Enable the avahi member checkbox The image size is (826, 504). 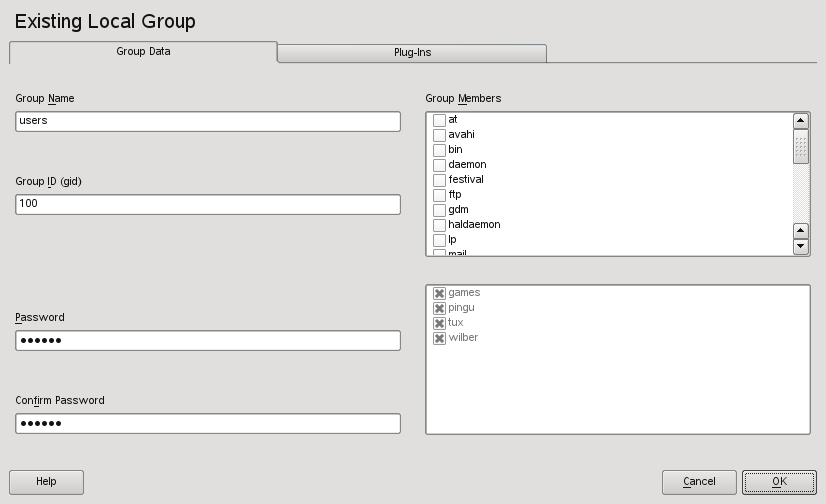439,135
